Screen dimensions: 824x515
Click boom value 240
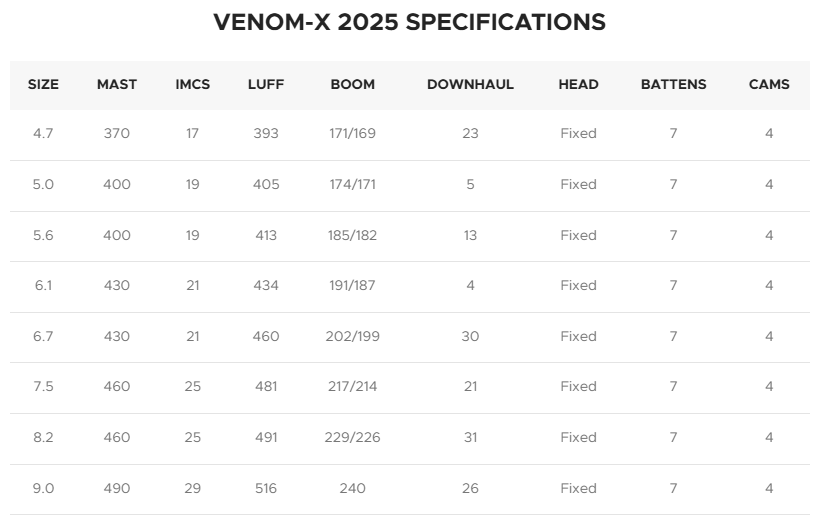click(x=353, y=489)
